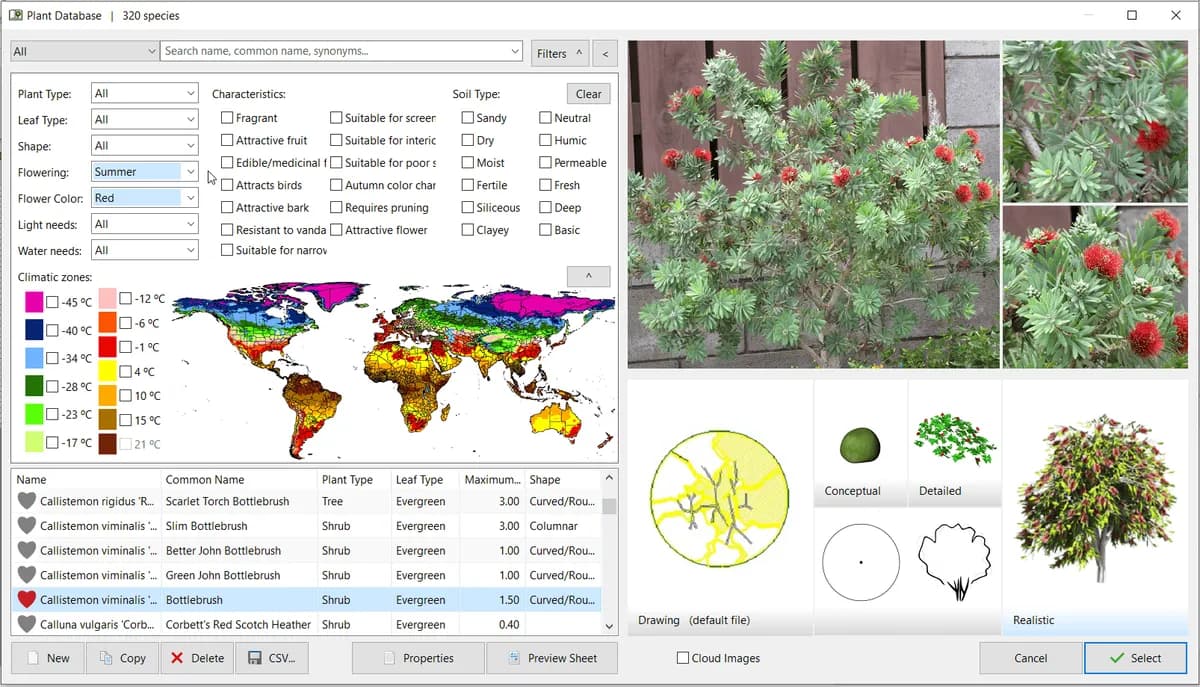Delete the selected plant
This screenshot has width=1200, height=687.
tap(197, 658)
